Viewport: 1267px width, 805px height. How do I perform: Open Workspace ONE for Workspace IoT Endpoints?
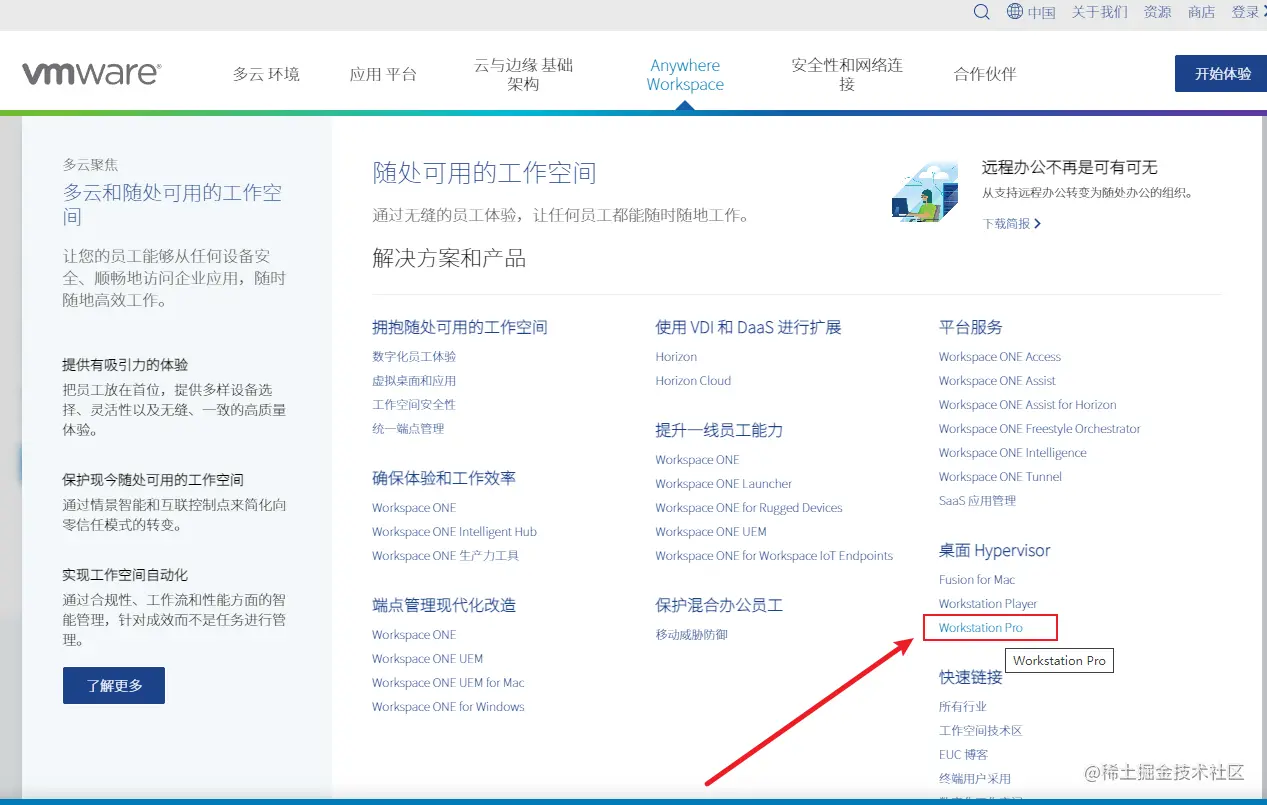tap(774, 556)
